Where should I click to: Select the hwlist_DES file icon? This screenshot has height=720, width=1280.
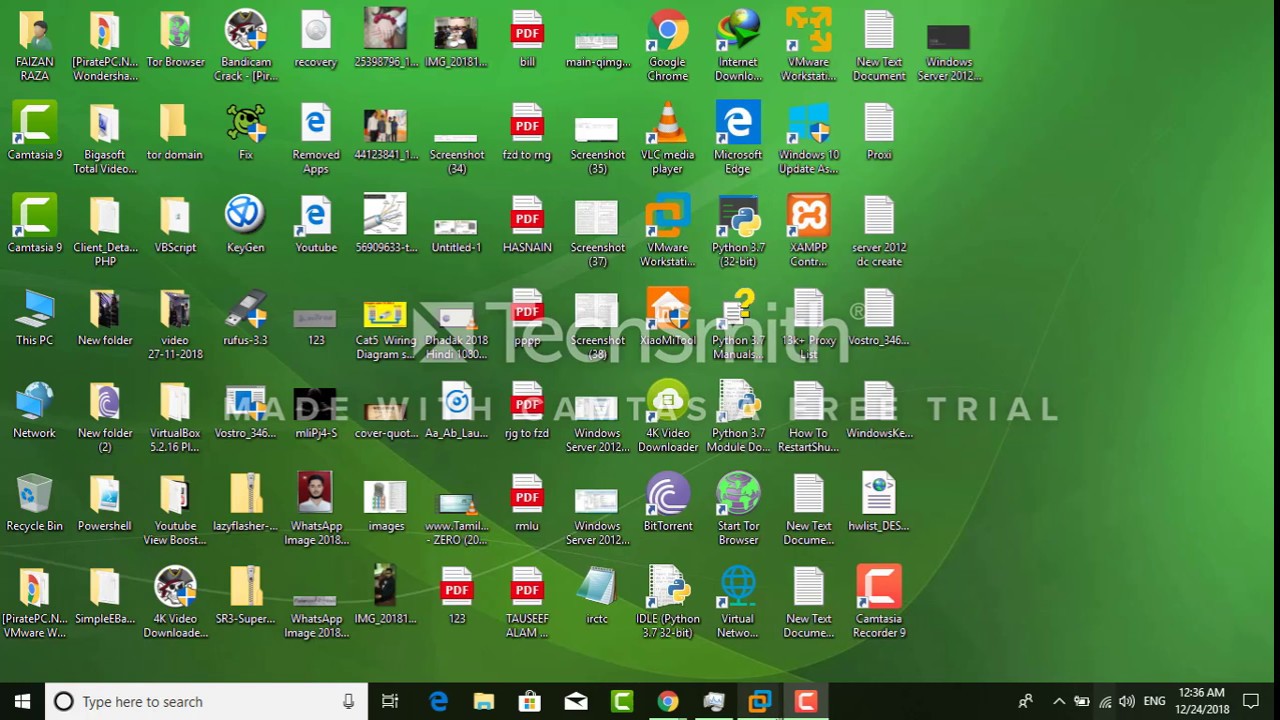tap(879, 504)
